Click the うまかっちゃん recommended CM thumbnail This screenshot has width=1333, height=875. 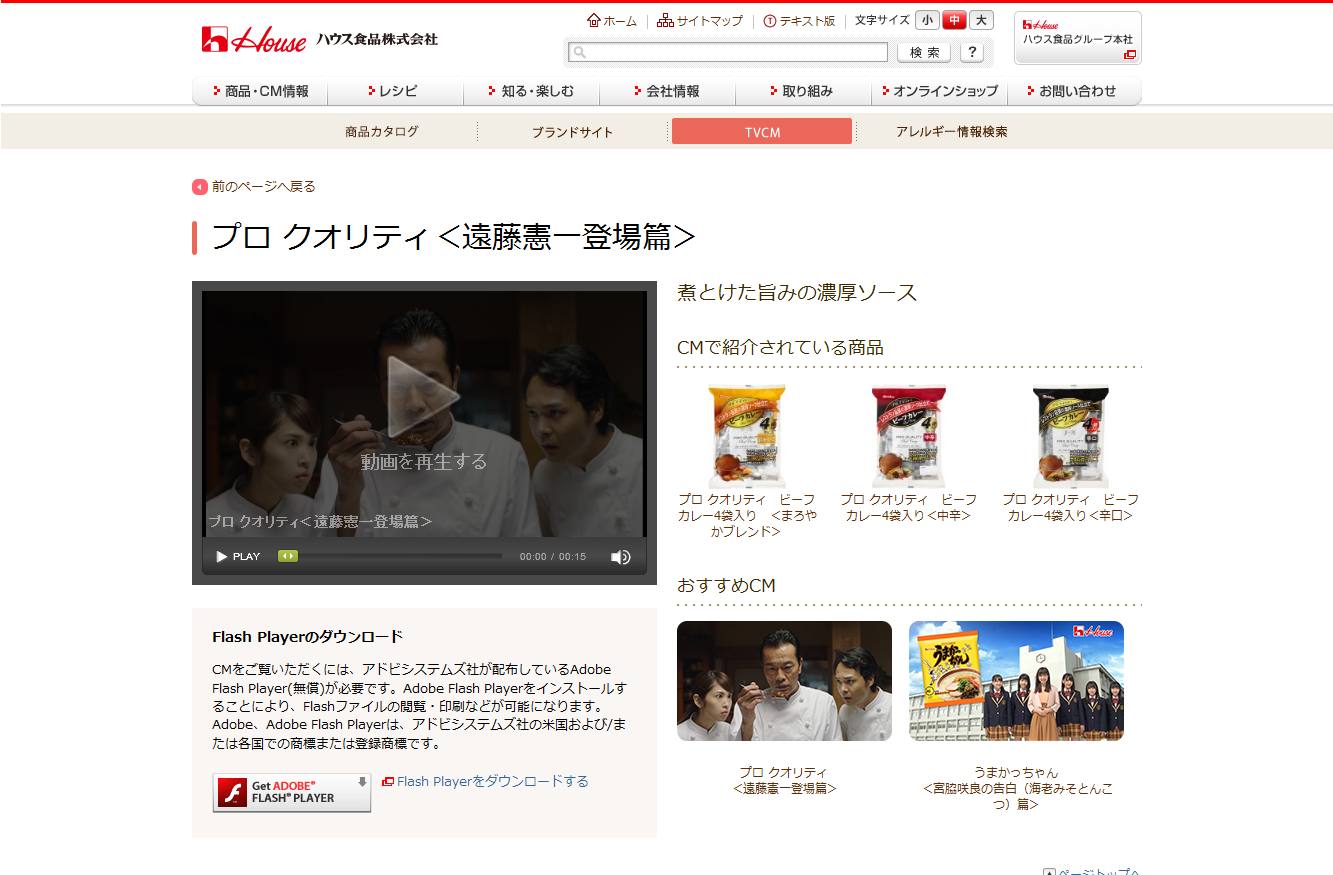tap(1016, 681)
